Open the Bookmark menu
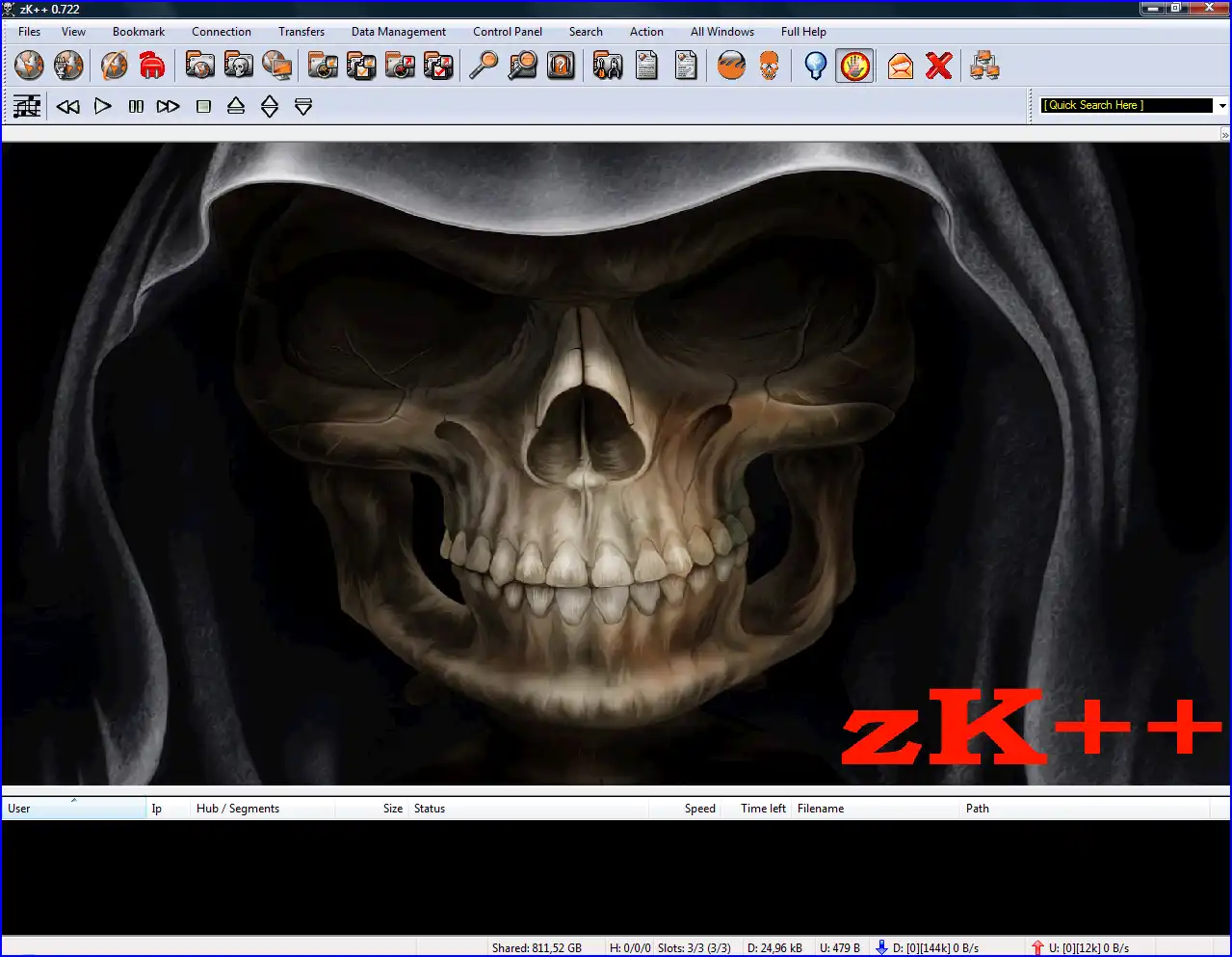 (139, 31)
